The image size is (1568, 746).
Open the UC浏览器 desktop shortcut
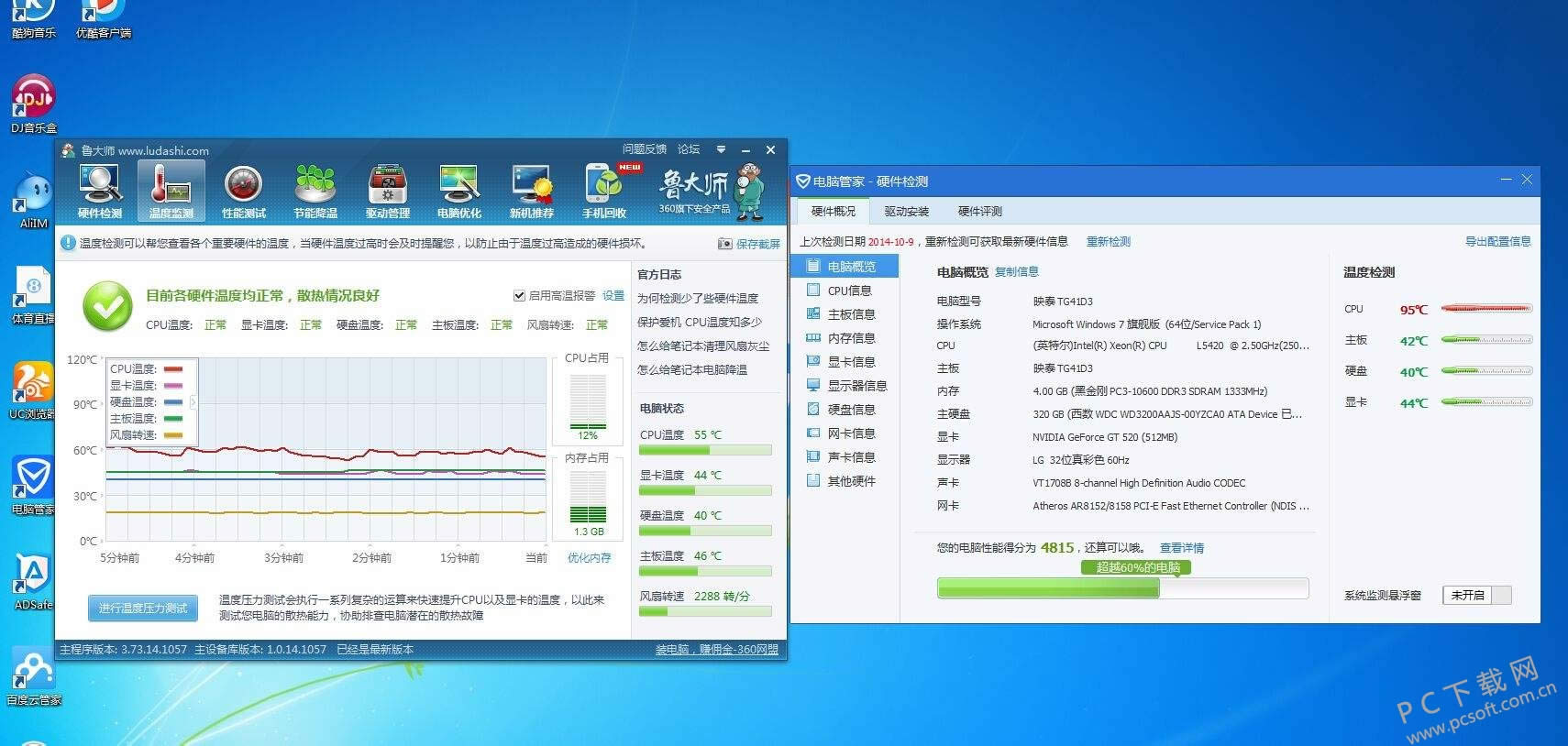[x=33, y=389]
